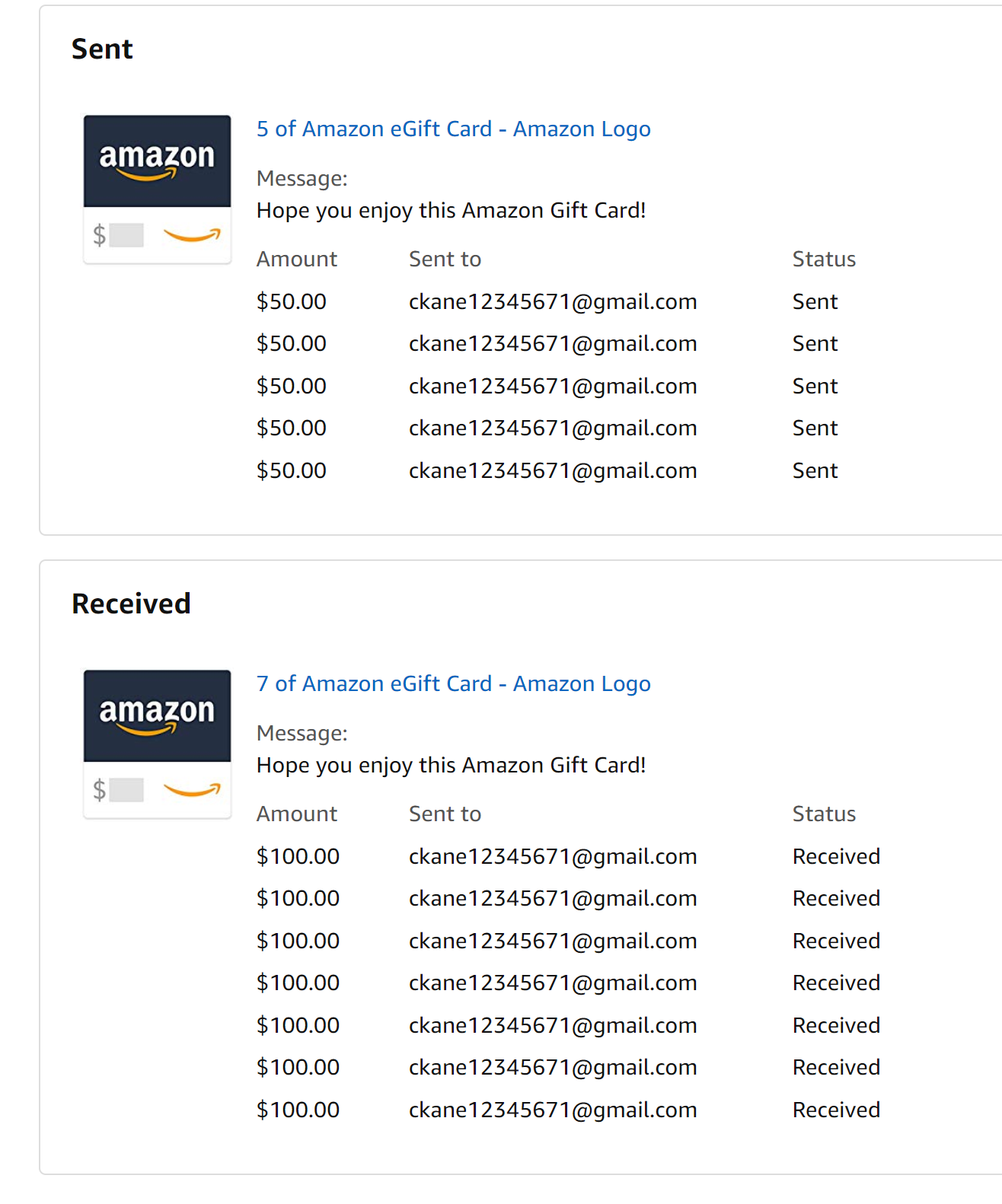This screenshot has width=1002, height=1204.
Task: Click the Amount column header in Sent
Action: pyautogui.click(x=296, y=260)
